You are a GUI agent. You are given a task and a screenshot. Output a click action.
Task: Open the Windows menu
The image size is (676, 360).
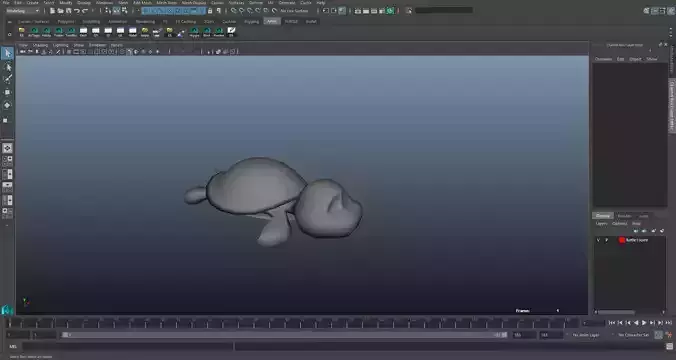tap(104, 3)
